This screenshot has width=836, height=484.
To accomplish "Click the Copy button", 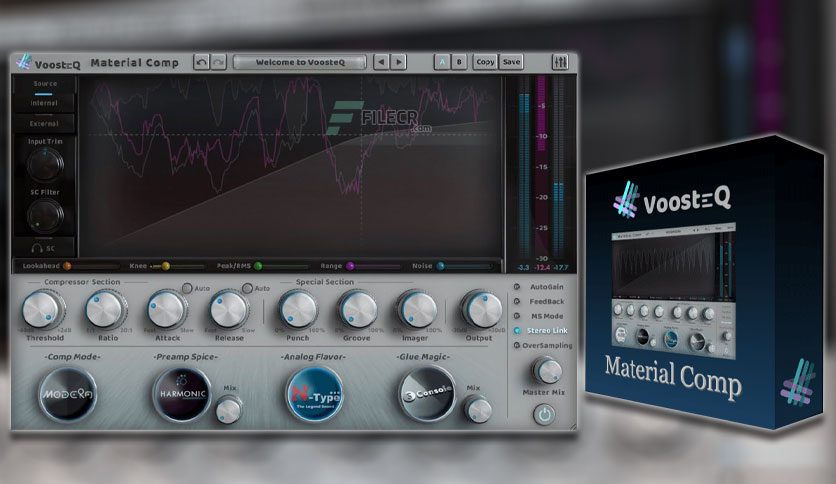I will [x=485, y=62].
